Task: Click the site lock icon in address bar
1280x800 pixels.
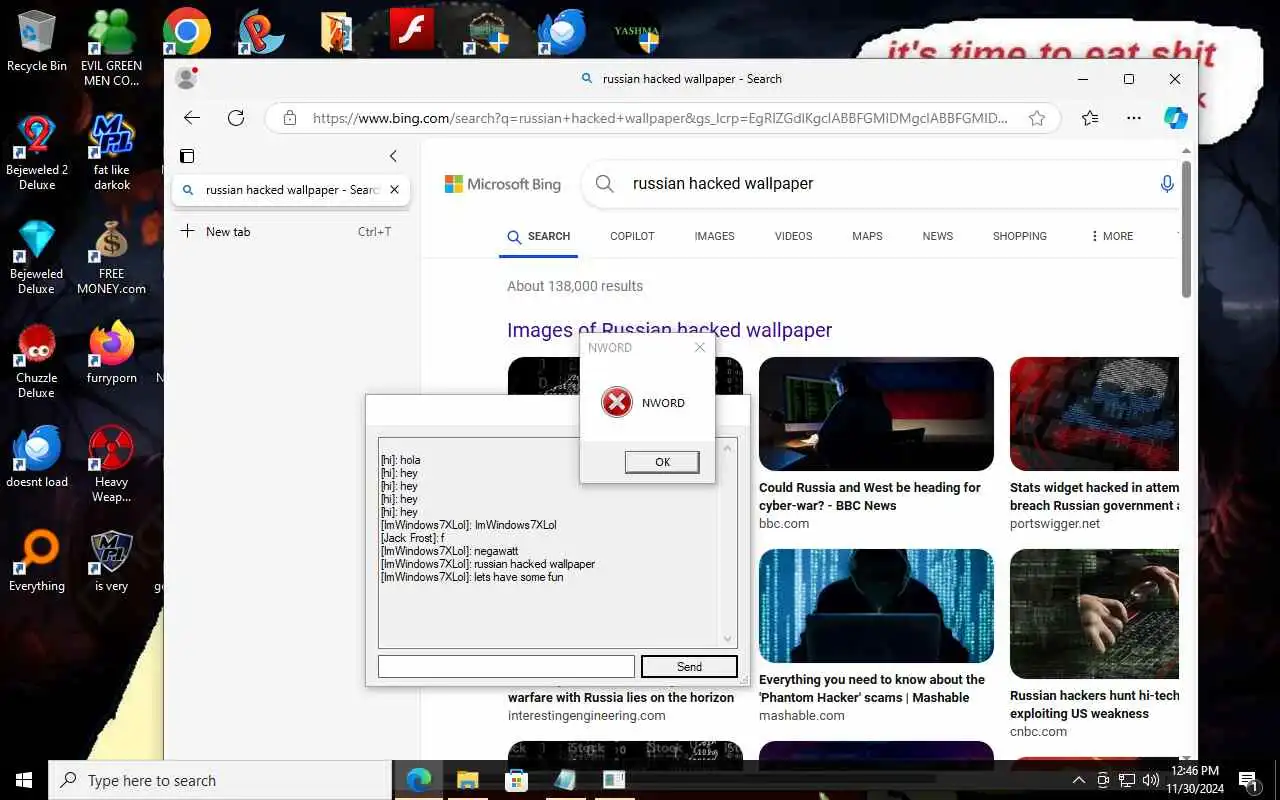Action: coord(290,118)
